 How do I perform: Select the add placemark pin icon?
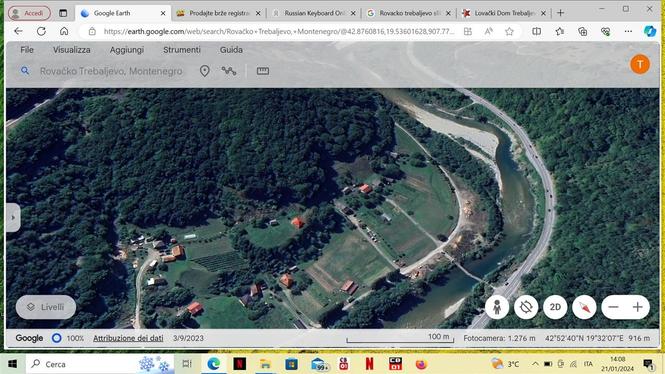[204, 71]
